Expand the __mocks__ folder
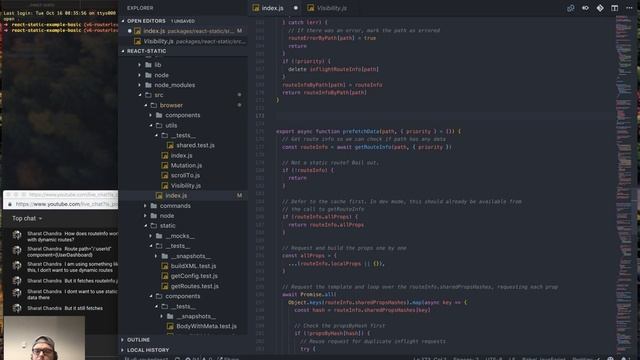640x360 pixels. click(x=184, y=236)
